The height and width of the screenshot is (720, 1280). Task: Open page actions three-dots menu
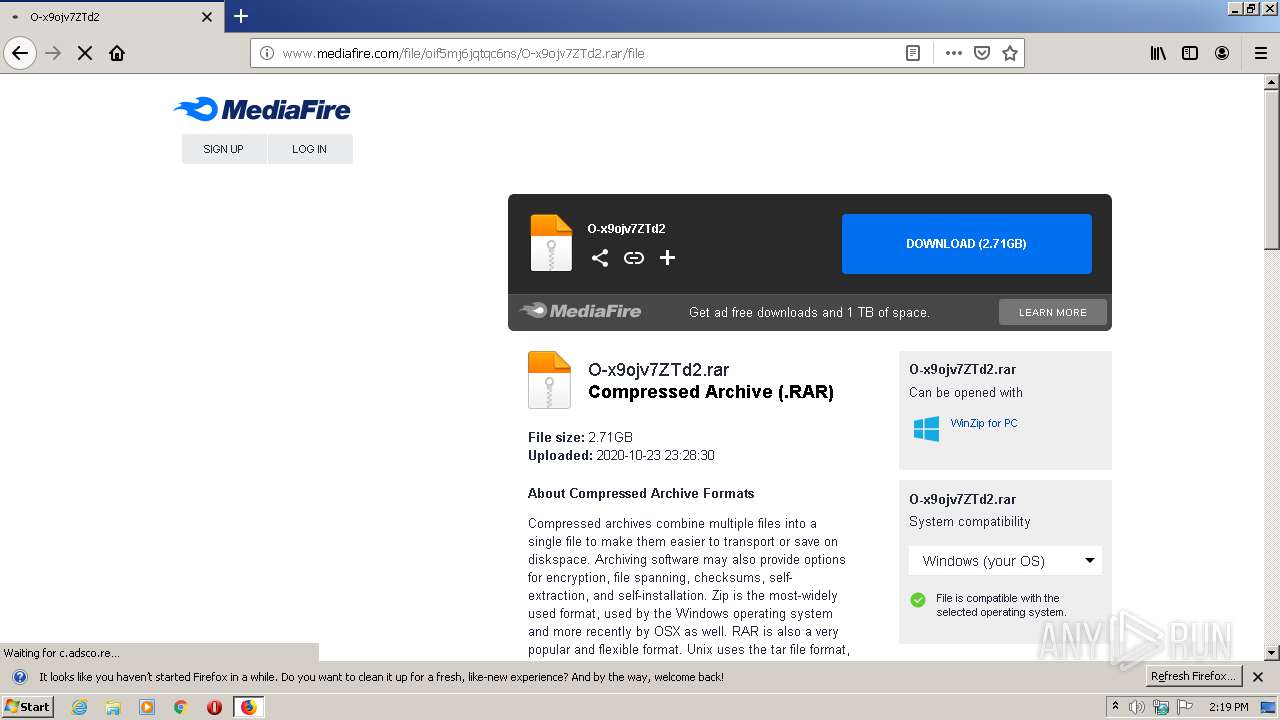pyautogui.click(x=954, y=53)
